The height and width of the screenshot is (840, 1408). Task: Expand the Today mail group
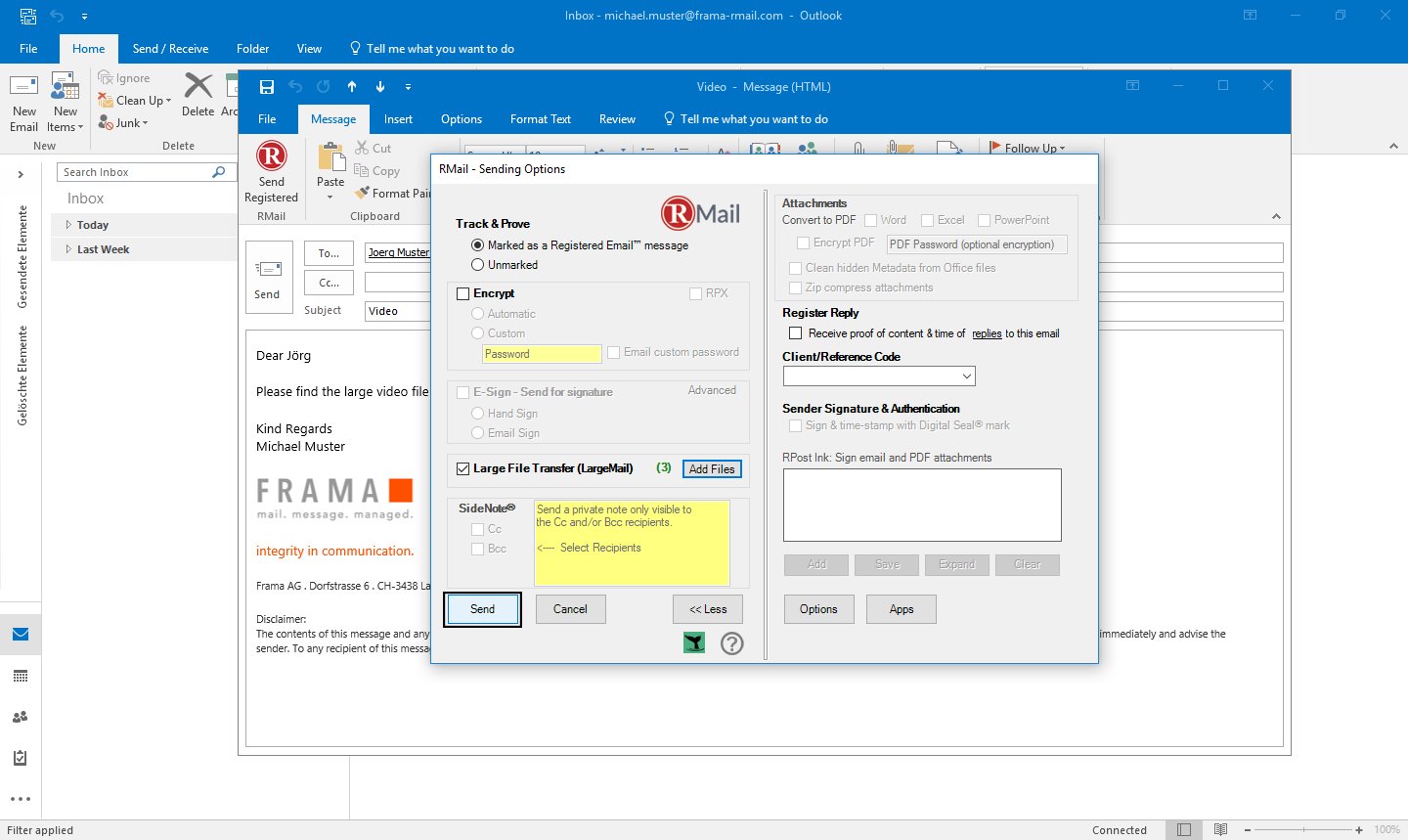pos(68,225)
